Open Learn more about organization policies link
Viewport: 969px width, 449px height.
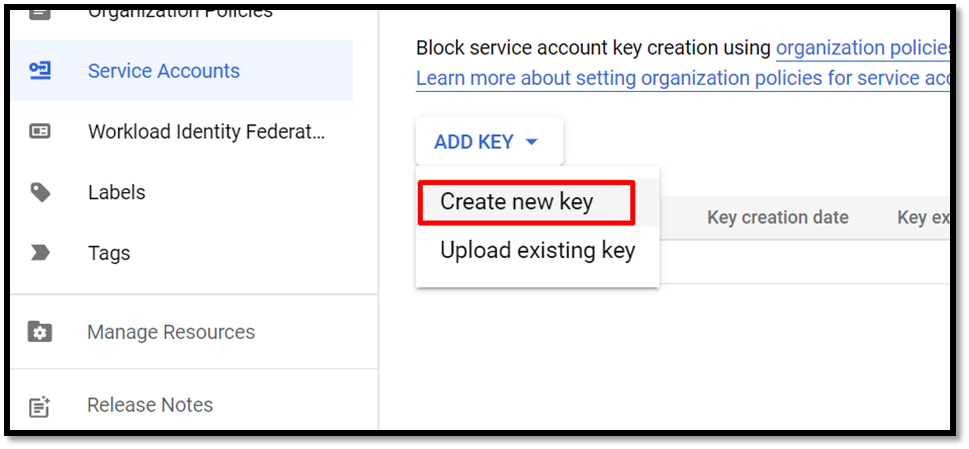tap(682, 79)
